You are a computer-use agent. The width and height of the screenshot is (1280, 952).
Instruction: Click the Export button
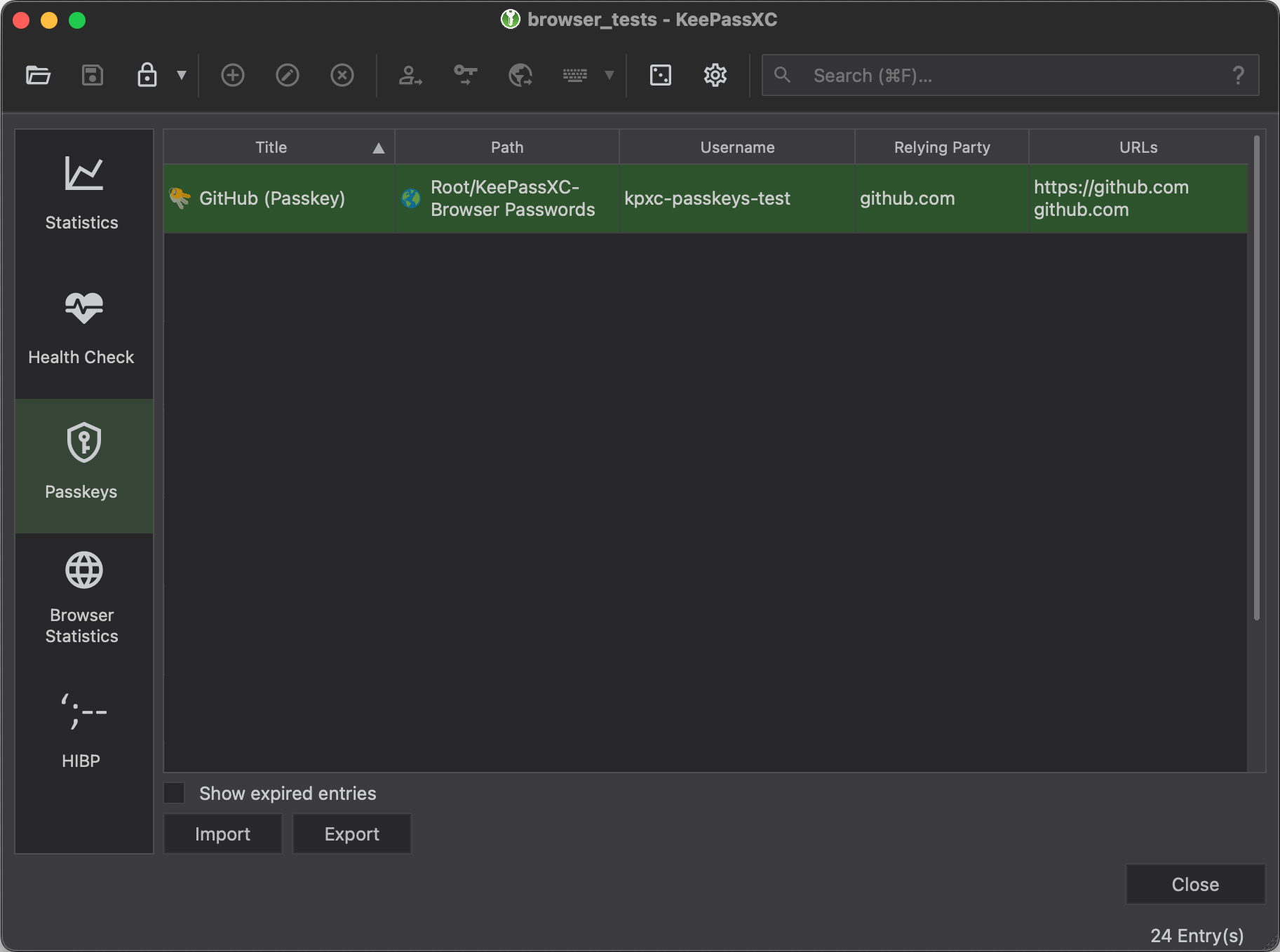coord(352,834)
